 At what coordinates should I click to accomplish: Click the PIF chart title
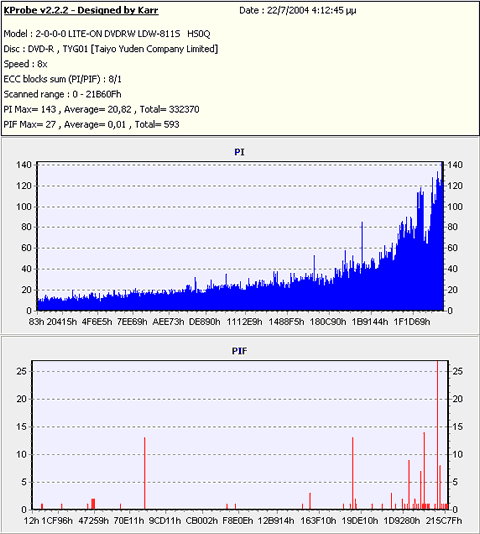click(x=239, y=351)
